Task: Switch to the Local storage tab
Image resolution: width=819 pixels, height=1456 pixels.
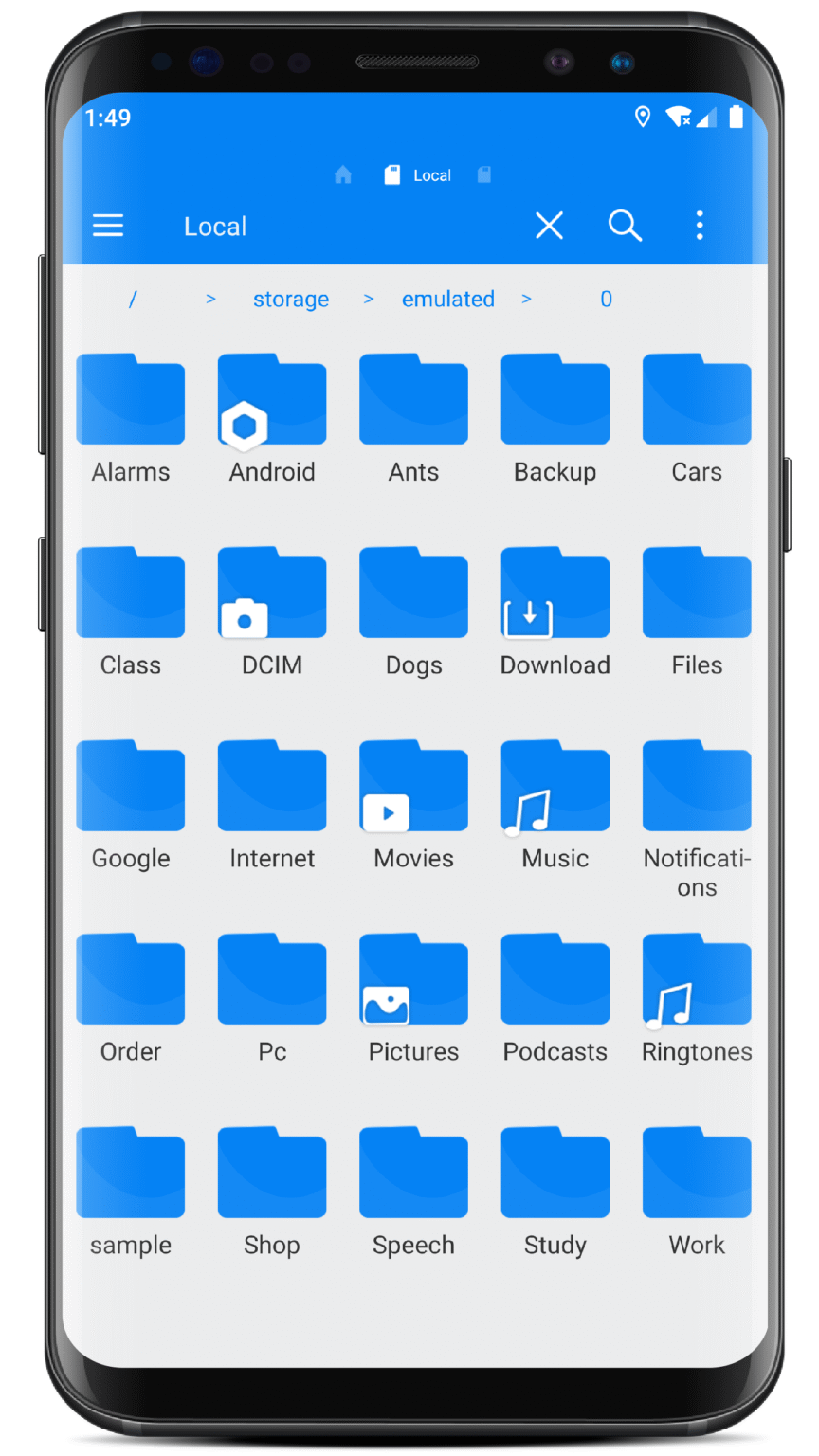Action: pos(431,174)
